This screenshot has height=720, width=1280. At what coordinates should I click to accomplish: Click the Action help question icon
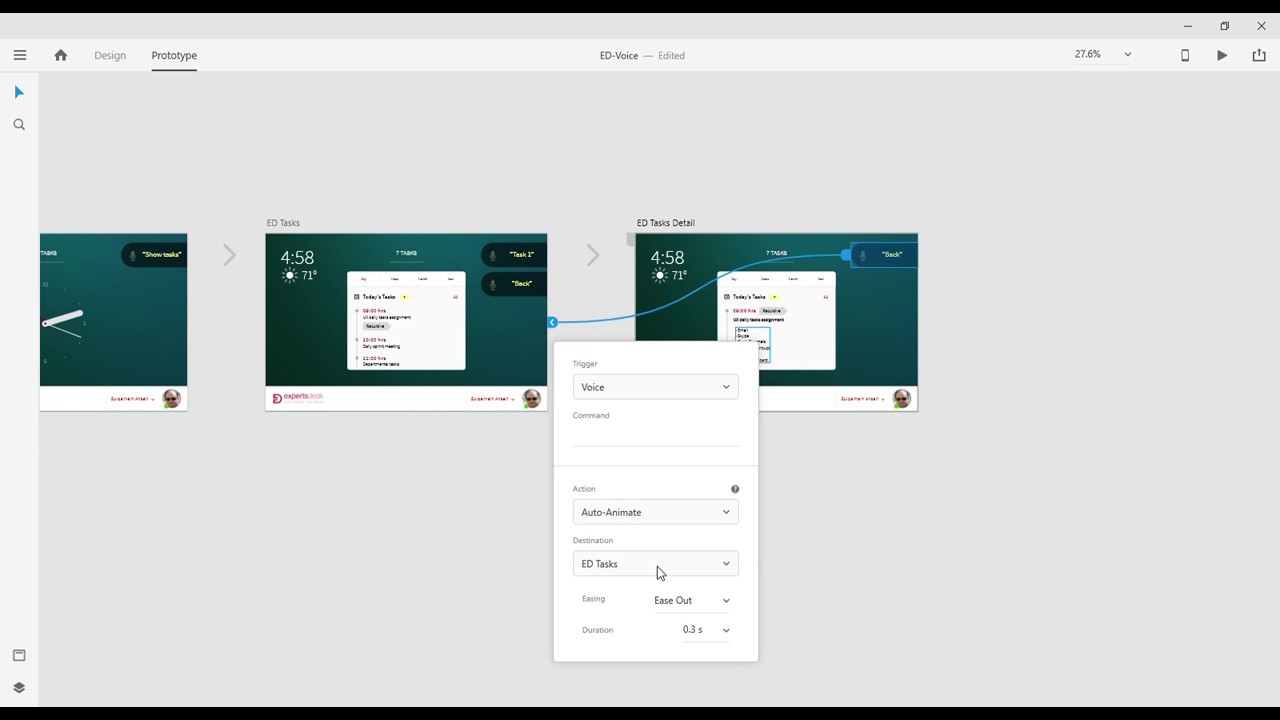[x=735, y=489]
